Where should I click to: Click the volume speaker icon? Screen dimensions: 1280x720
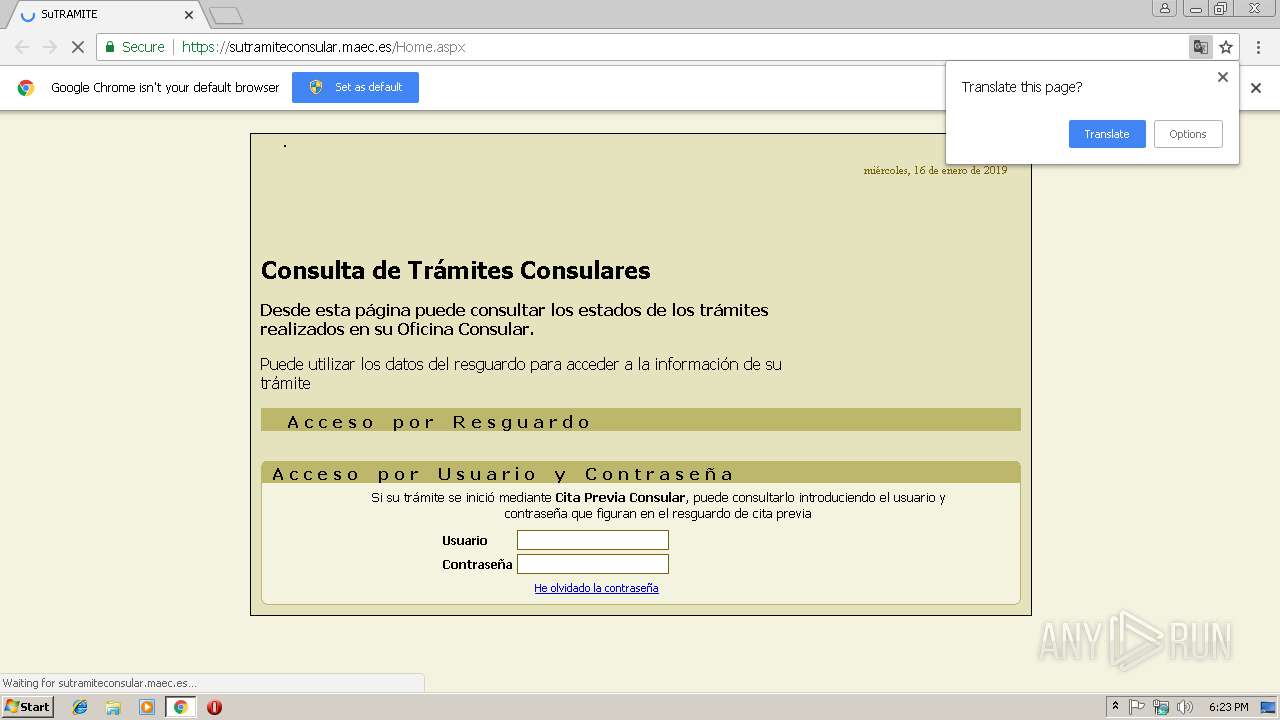coord(1185,707)
